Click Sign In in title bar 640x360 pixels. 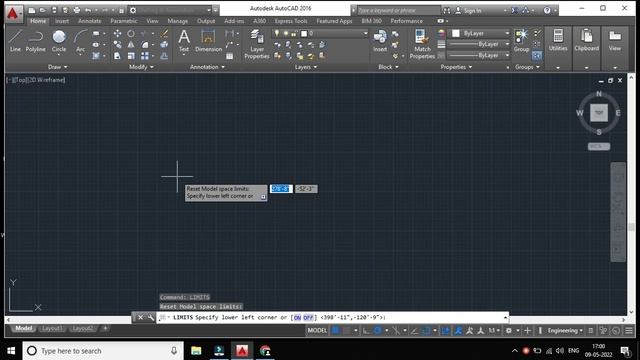(x=472, y=11)
